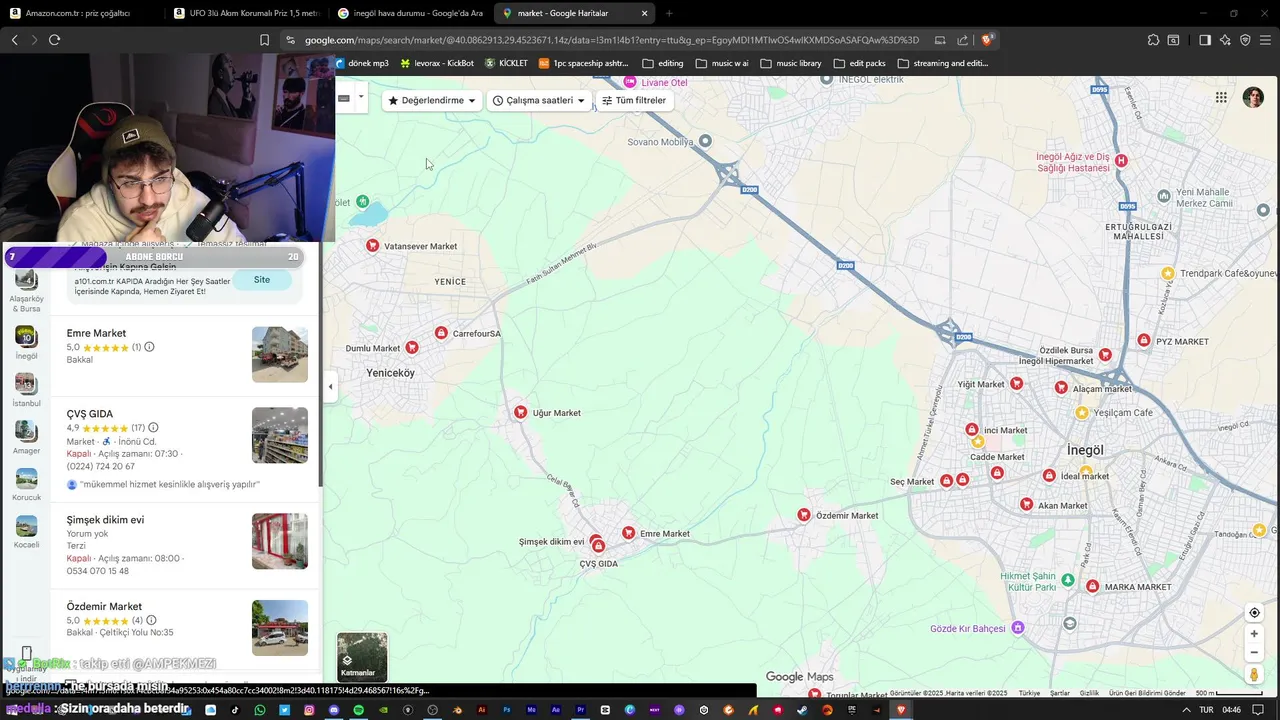This screenshot has width=1280, height=720.
Task: Click the Gözde Kır Bahçesi pin
Action: click(1018, 627)
